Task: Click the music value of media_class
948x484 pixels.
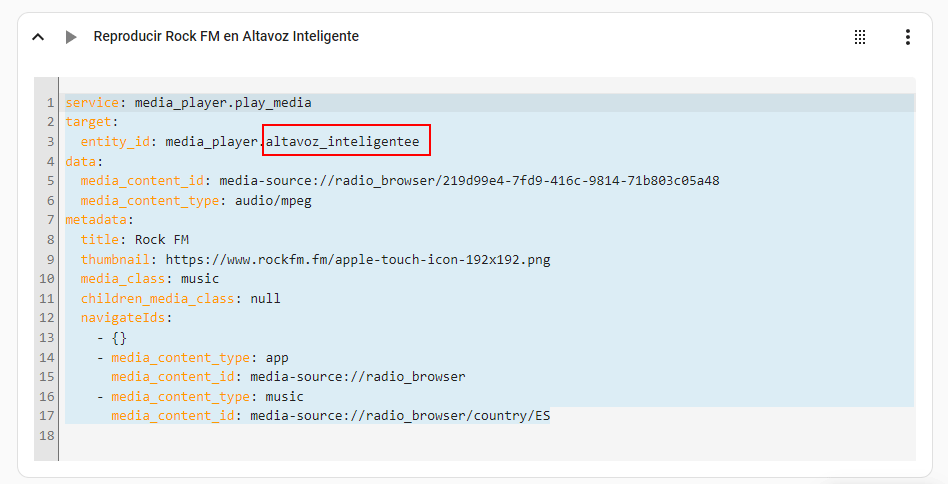Action: click(x=199, y=279)
